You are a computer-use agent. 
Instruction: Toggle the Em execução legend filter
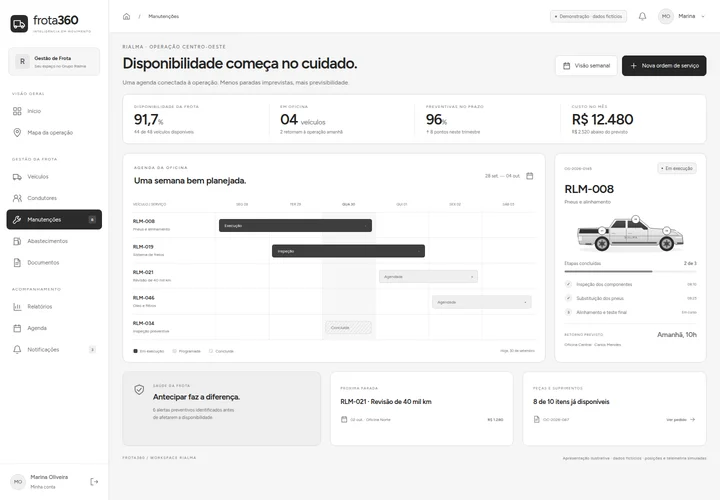pos(148,351)
